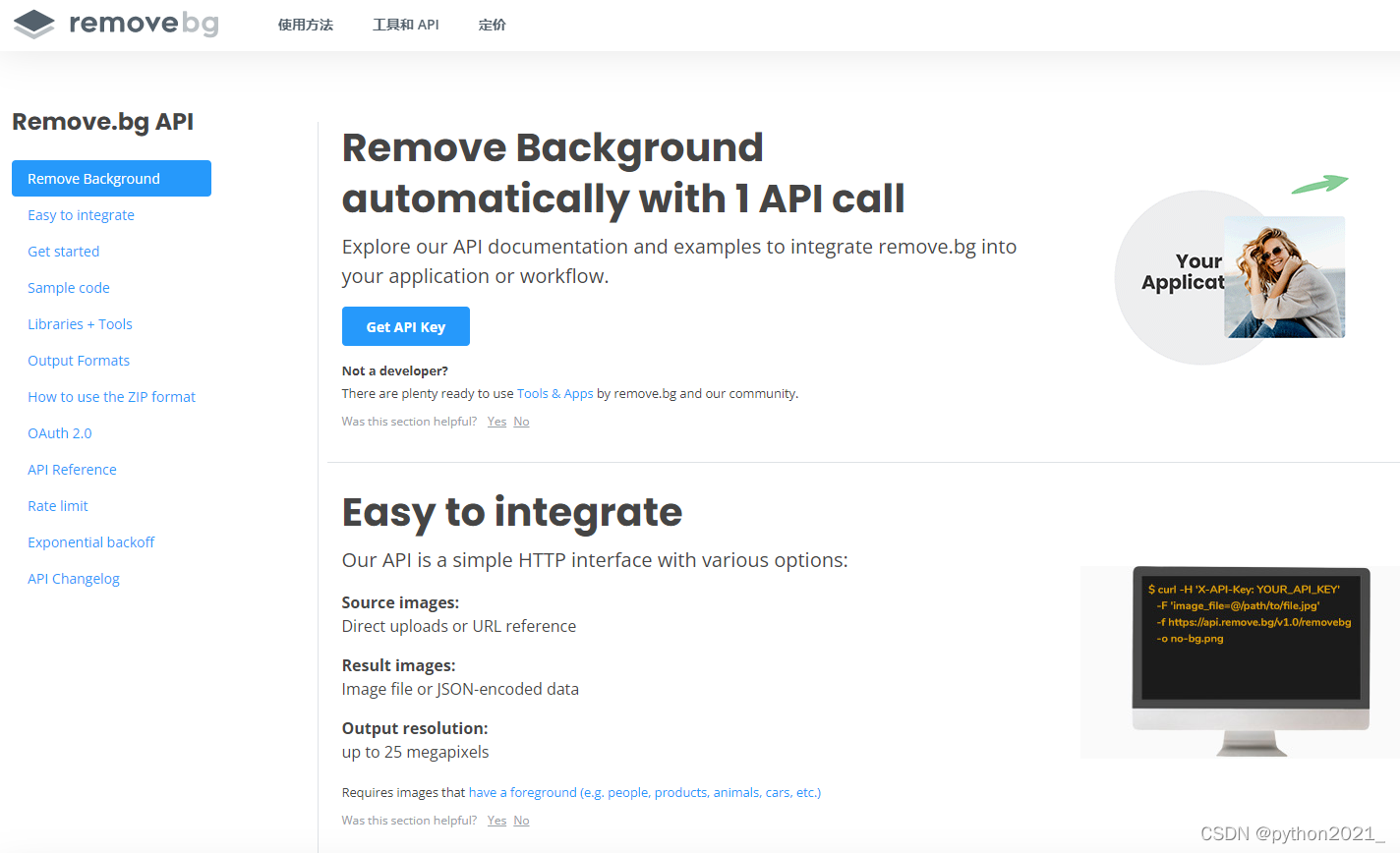Click the 'Result images:' label
Image resolution: width=1400 pixels, height=853 pixels.
pos(398,665)
